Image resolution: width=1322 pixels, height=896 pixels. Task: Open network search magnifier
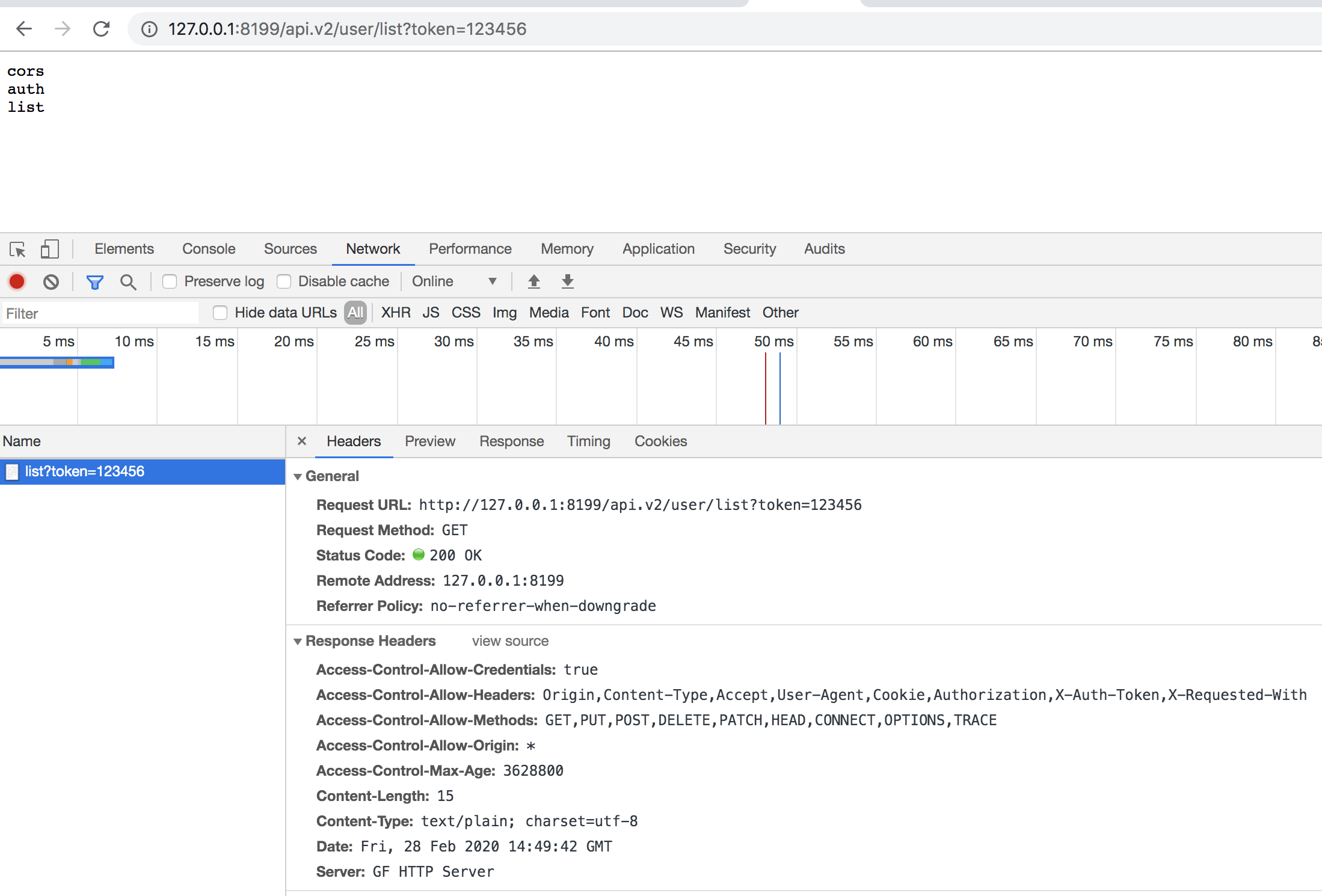pyautogui.click(x=128, y=281)
